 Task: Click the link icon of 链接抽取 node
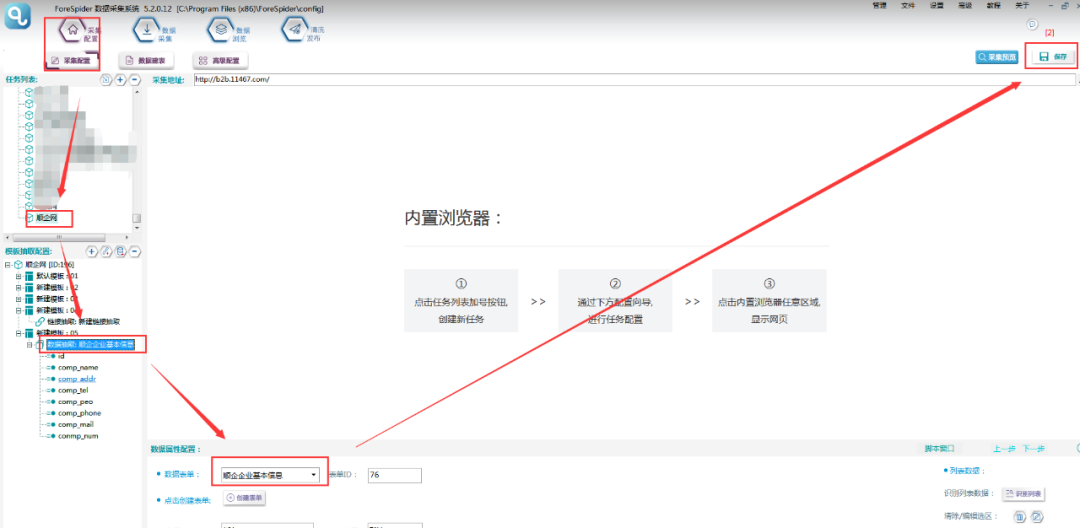[40, 321]
